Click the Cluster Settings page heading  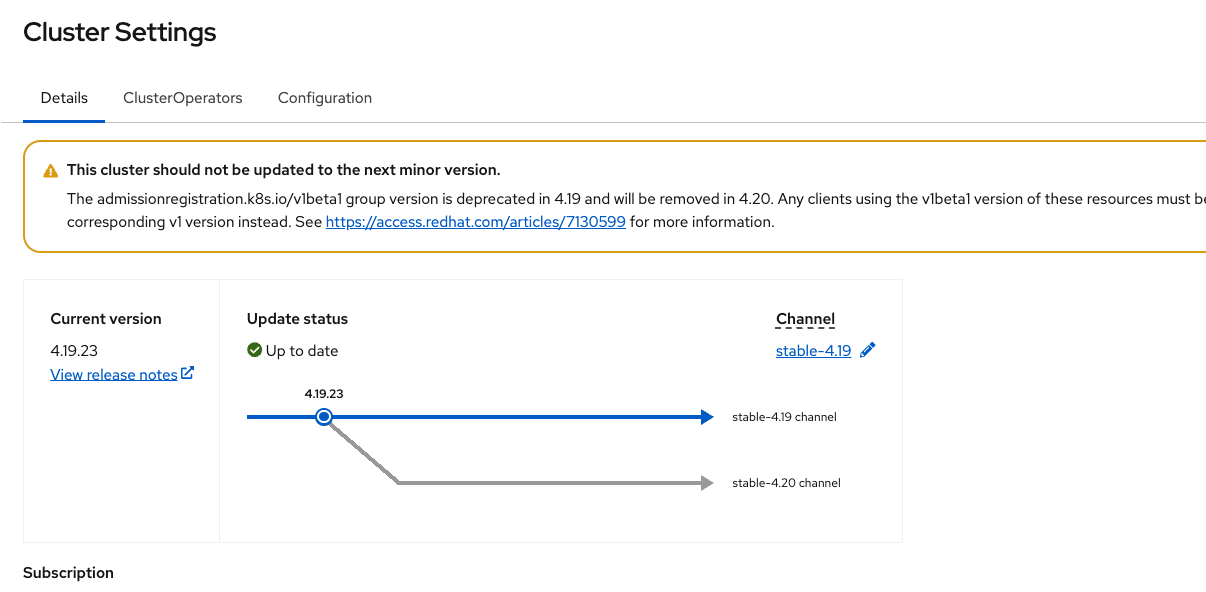[120, 32]
